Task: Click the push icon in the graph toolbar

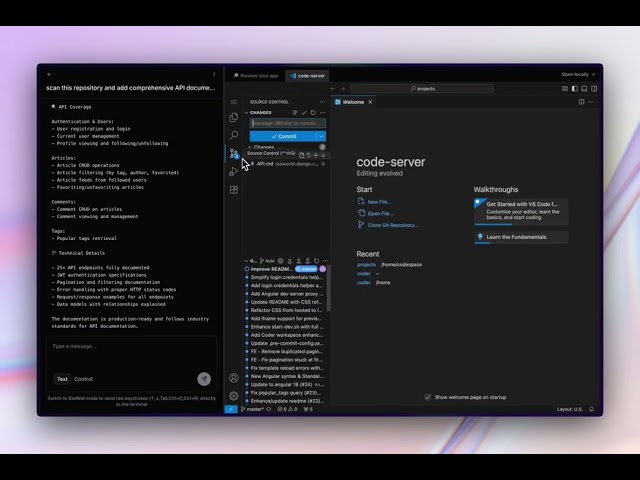Action: tap(308, 261)
